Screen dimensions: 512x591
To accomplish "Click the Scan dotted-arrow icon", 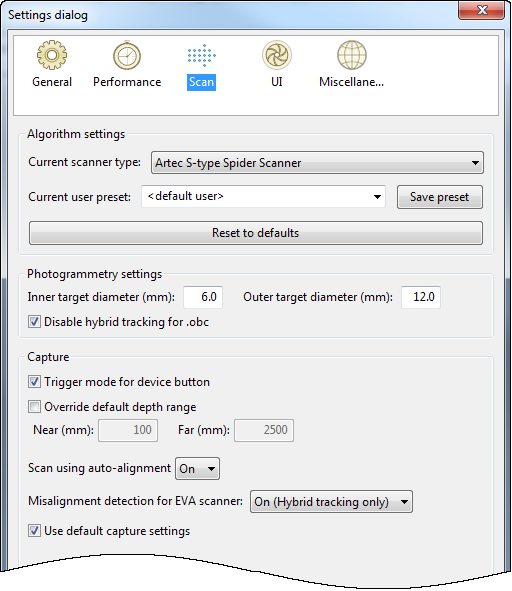I will click(x=202, y=55).
